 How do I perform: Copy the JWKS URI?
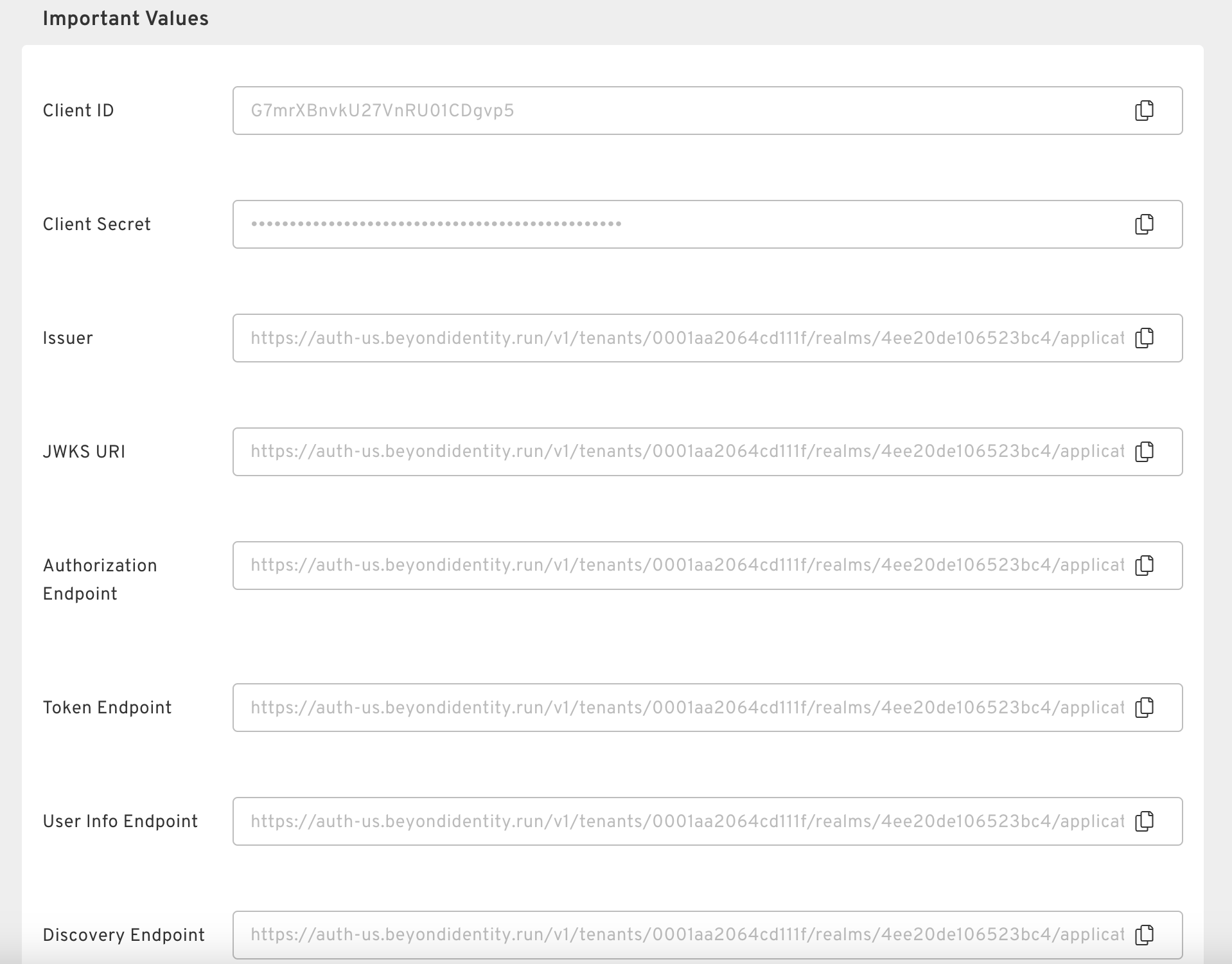click(1144, 452)
